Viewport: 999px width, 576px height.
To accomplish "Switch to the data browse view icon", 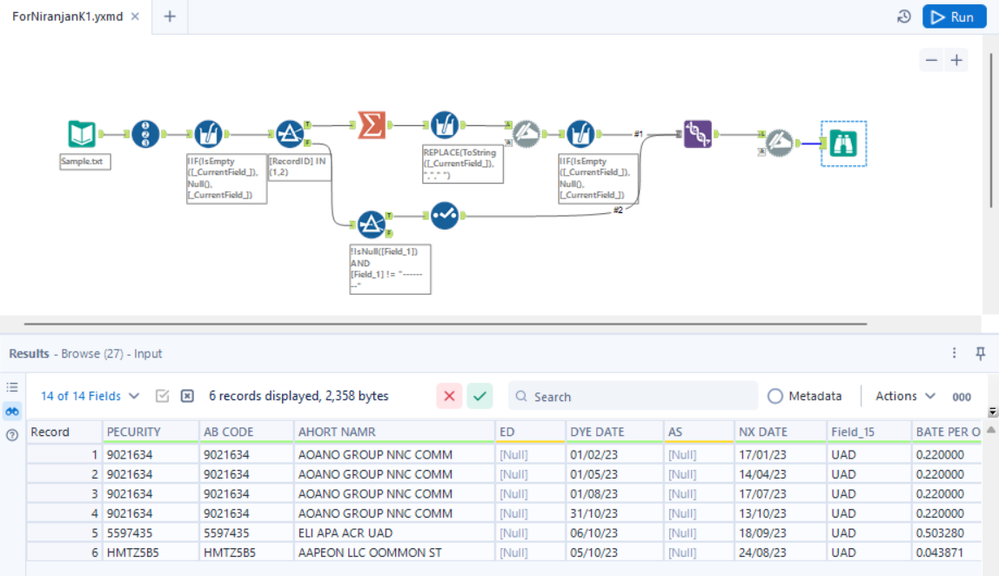I will coord(12,412).
